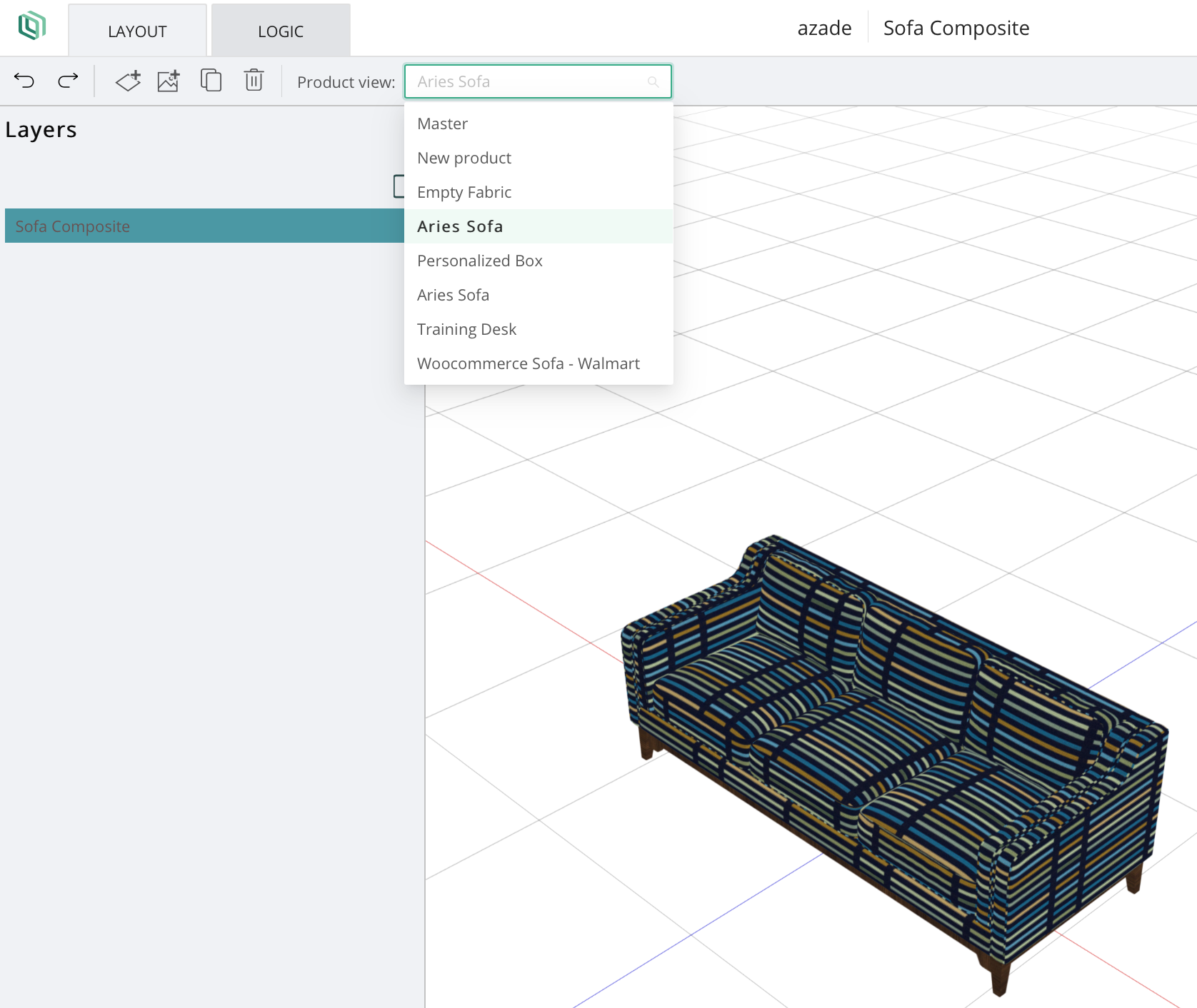This screenshot has width=1197, height=1008.
Task: Click the search icon in Product view field
Action: coord(652,82)
